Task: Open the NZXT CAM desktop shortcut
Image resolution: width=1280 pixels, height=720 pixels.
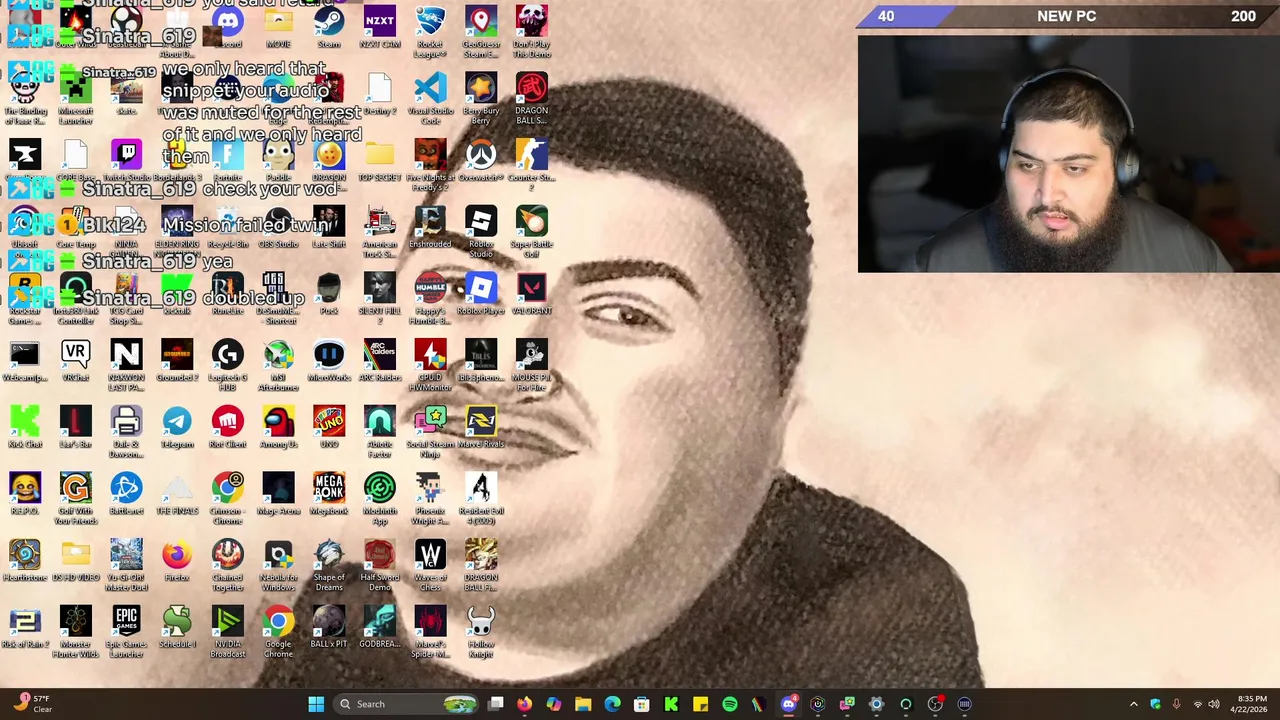Action: point(379,27)
